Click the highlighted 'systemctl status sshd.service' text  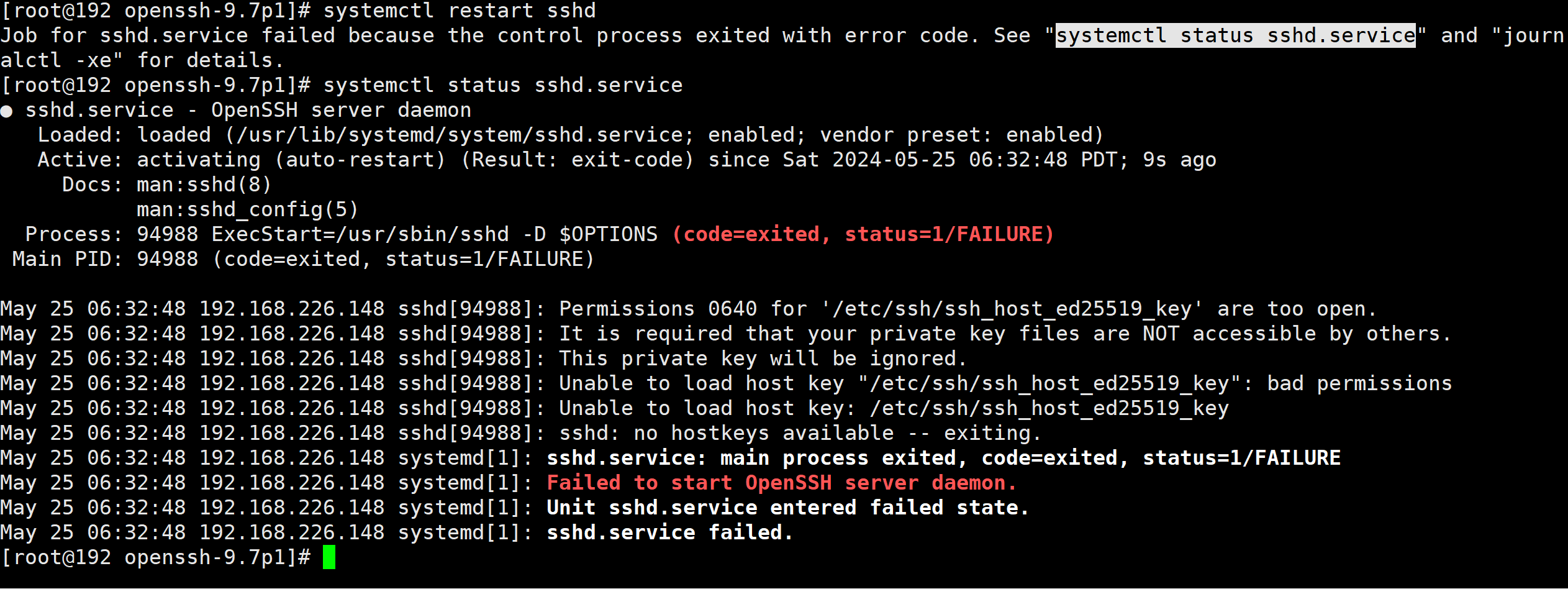coord(1235,35)
